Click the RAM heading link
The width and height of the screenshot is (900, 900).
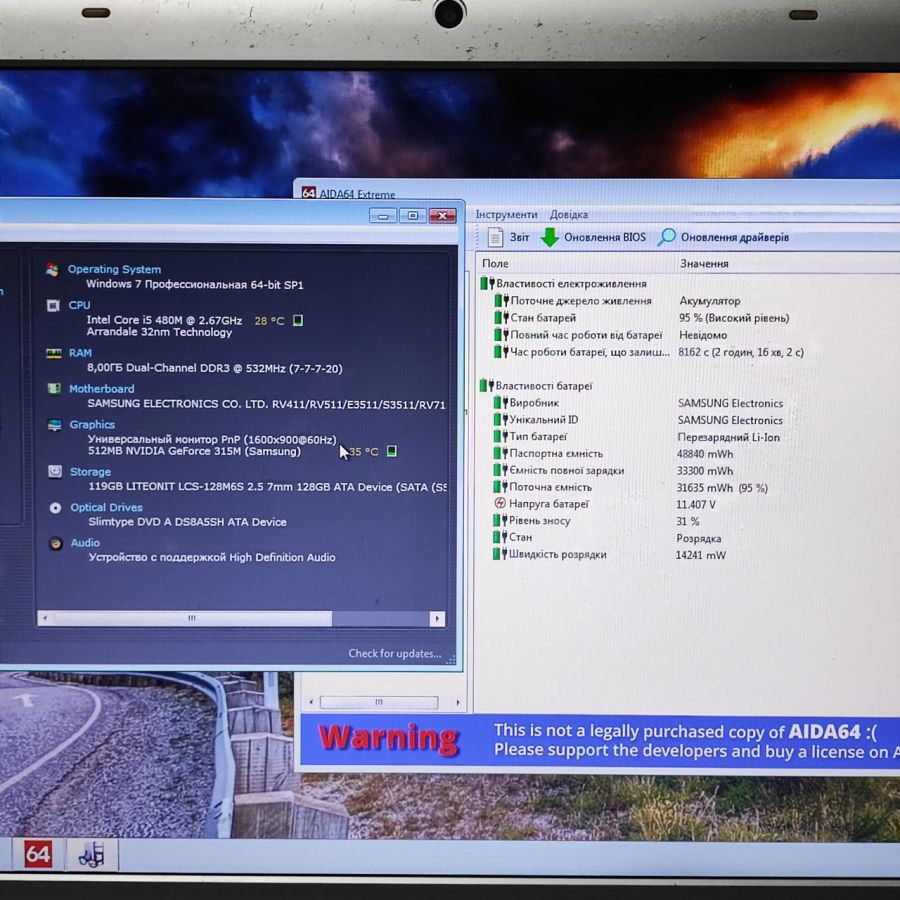point(80,353)
